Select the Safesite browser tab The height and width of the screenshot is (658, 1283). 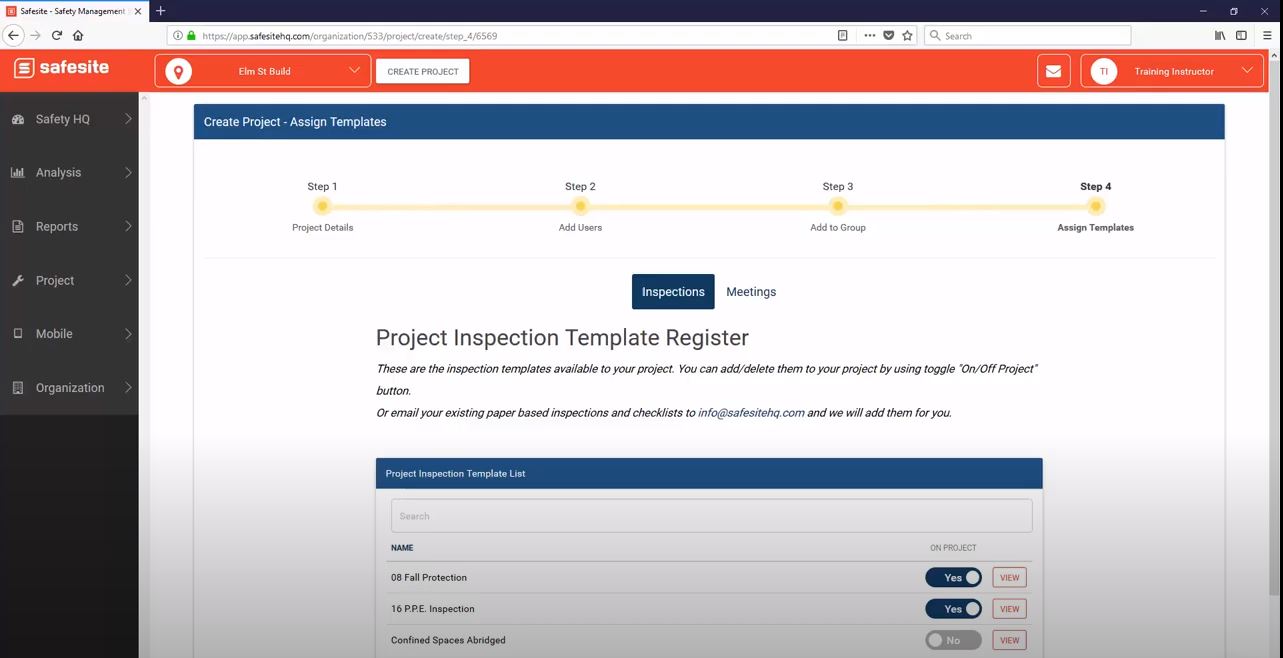tap(73, 11)
